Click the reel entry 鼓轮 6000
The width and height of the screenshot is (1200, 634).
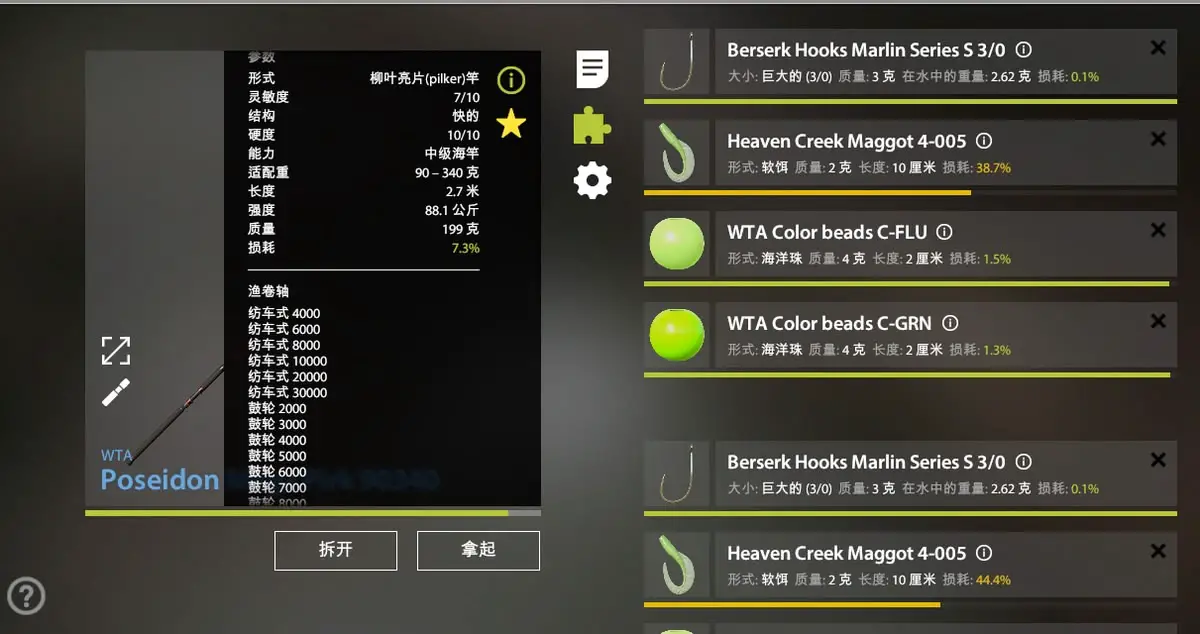[277, 472]
